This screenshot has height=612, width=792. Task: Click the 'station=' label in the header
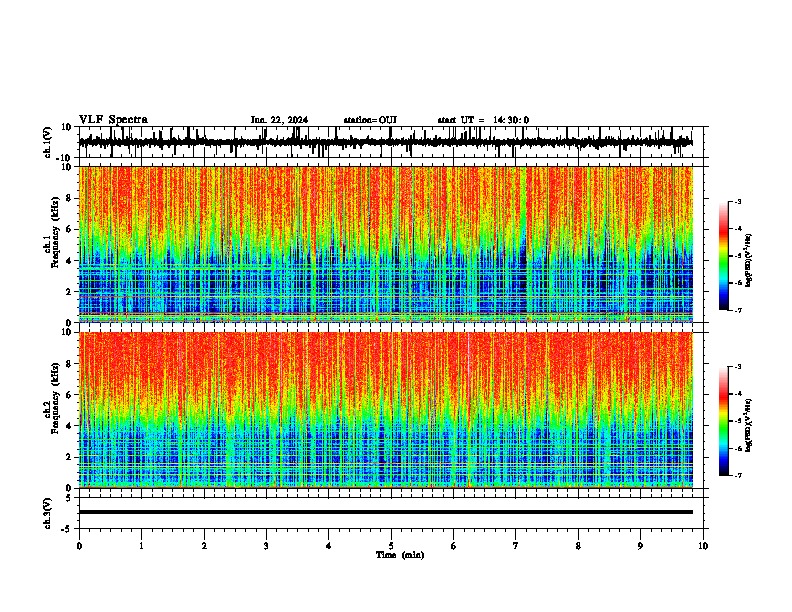point(361,120)
